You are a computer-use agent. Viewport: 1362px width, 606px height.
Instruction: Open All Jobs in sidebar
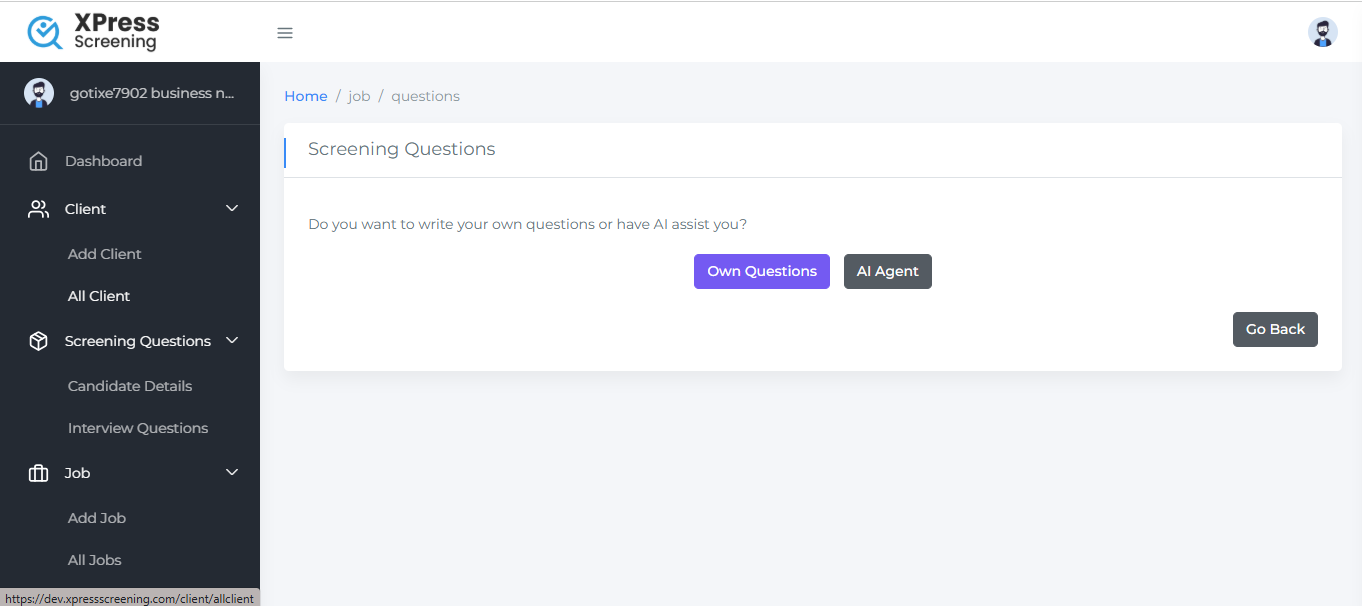pos(95,560)
